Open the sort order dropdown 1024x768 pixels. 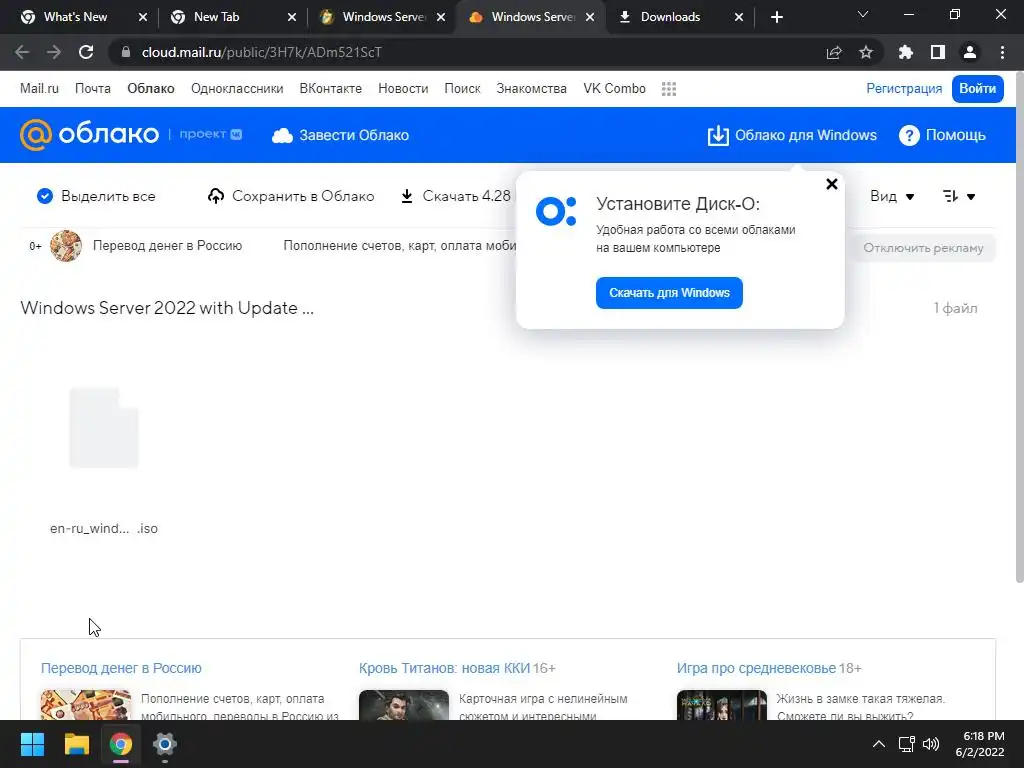pos(959,196)
